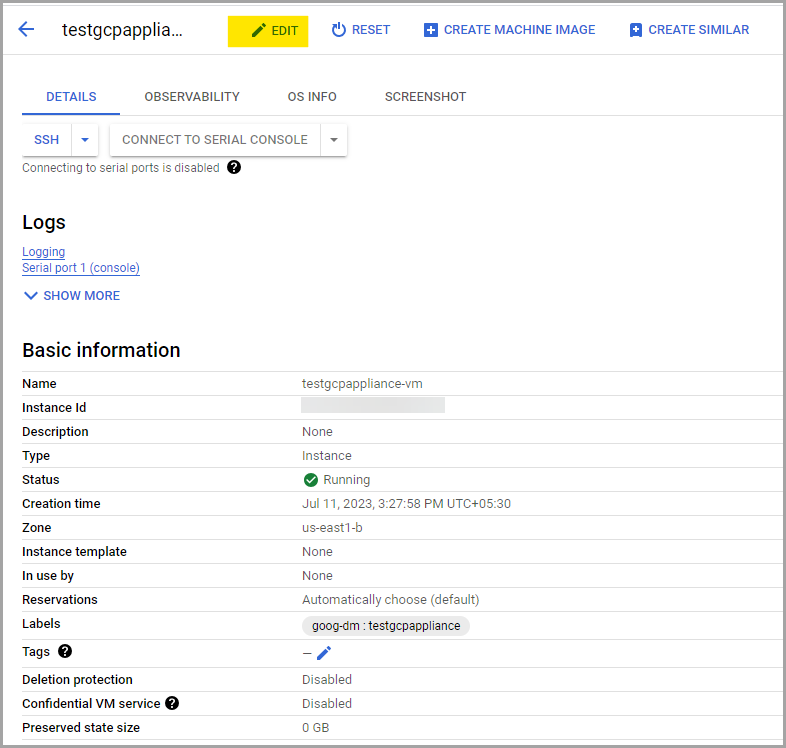Screen dimensions: 786x748
Task: Click CONNECT TO SERIAL CONSOLE button
Action: click(215, 140)
